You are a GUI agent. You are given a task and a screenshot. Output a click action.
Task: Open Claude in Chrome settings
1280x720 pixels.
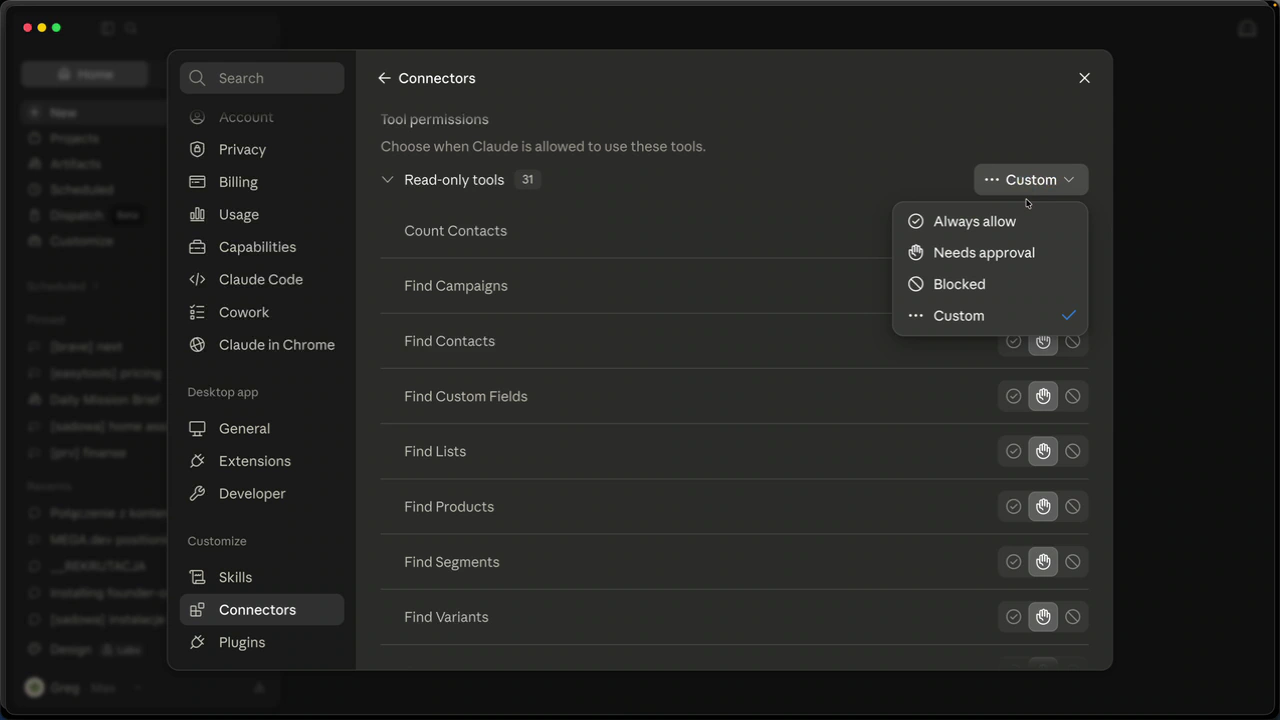[262, 345]
